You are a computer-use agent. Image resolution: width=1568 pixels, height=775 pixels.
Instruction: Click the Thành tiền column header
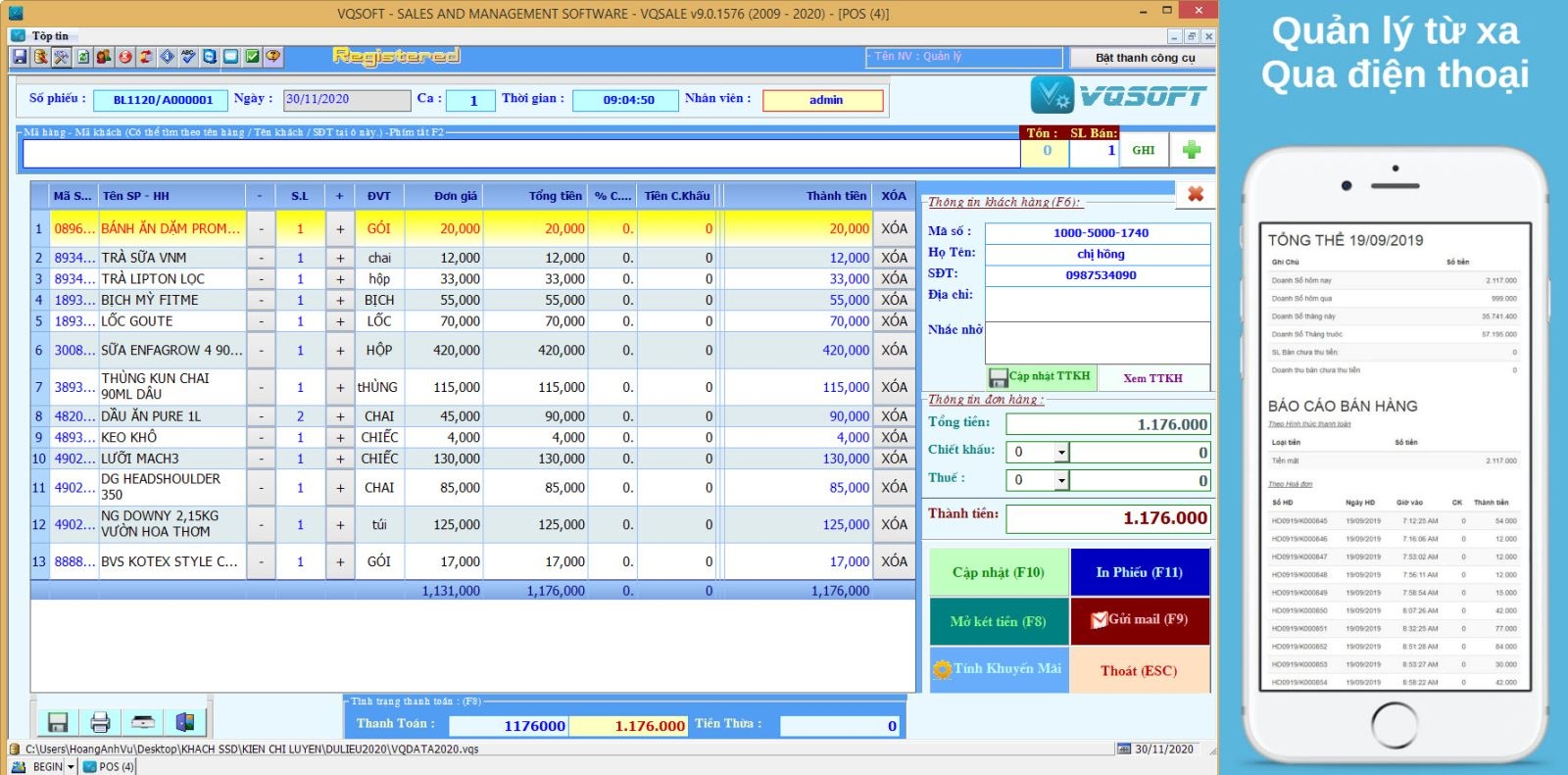tap(797, 196)
